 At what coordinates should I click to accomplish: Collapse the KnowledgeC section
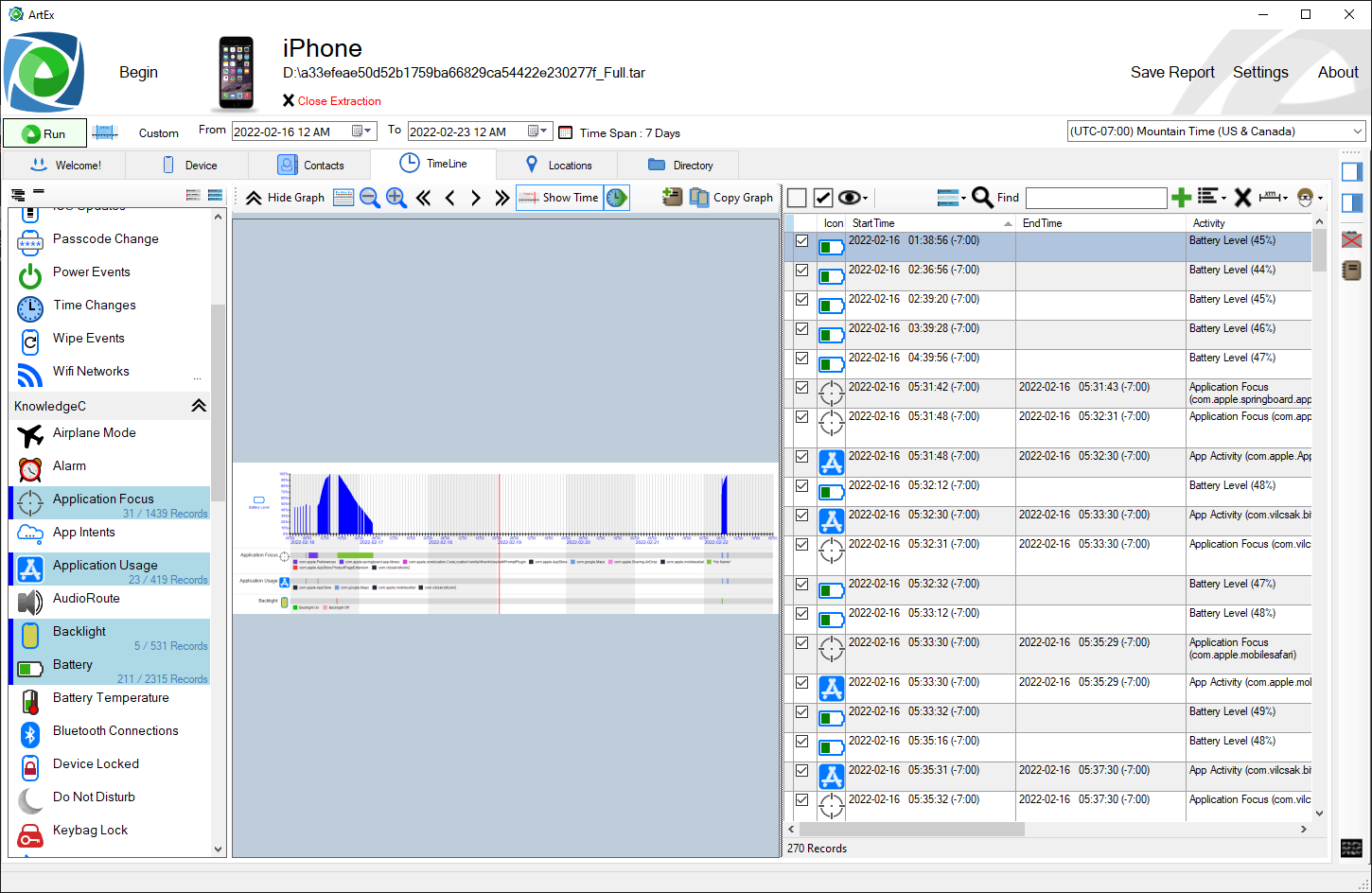pyautogui.click(x=199, y=406)
